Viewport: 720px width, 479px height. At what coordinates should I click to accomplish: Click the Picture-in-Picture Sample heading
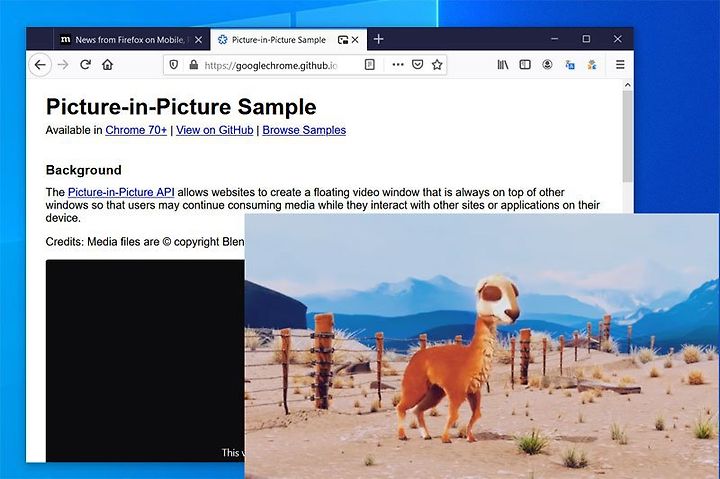click(x=181, y=107)
